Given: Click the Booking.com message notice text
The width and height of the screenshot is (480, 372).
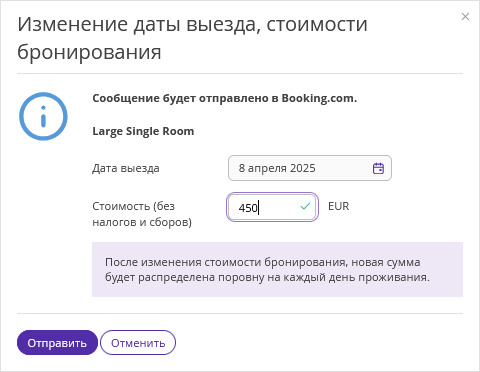Looking at the screenshot, I should click(x=224, y=98).
